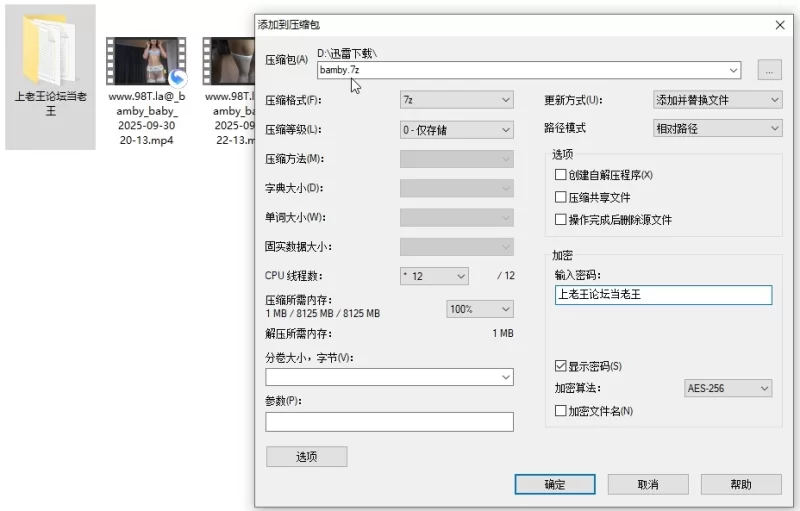Screen dimensions: 800x511
Task: Check the 压缩共享文件 option
Action: [560, 197]
